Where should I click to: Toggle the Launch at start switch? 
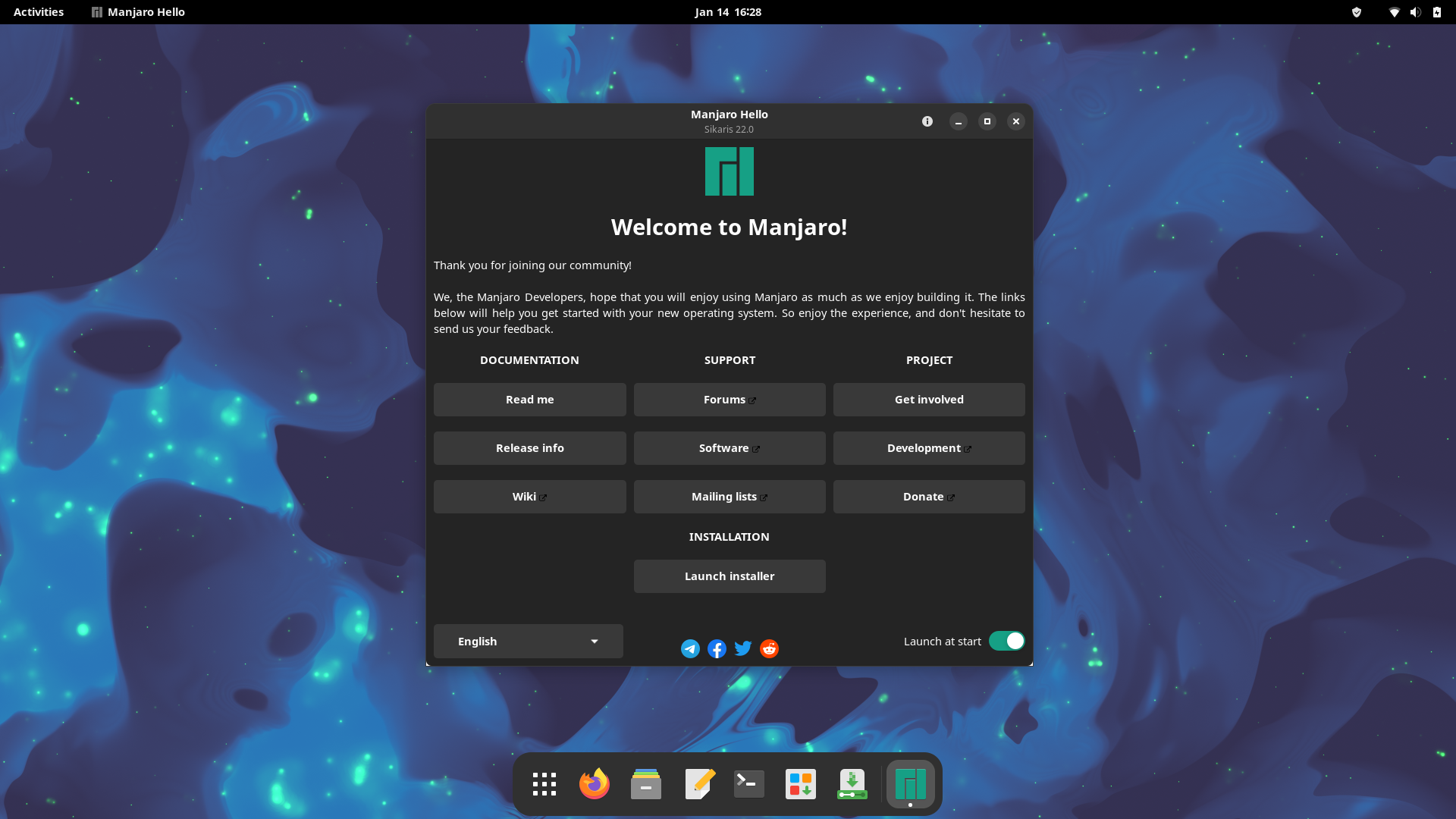[x=1006, y=641]
